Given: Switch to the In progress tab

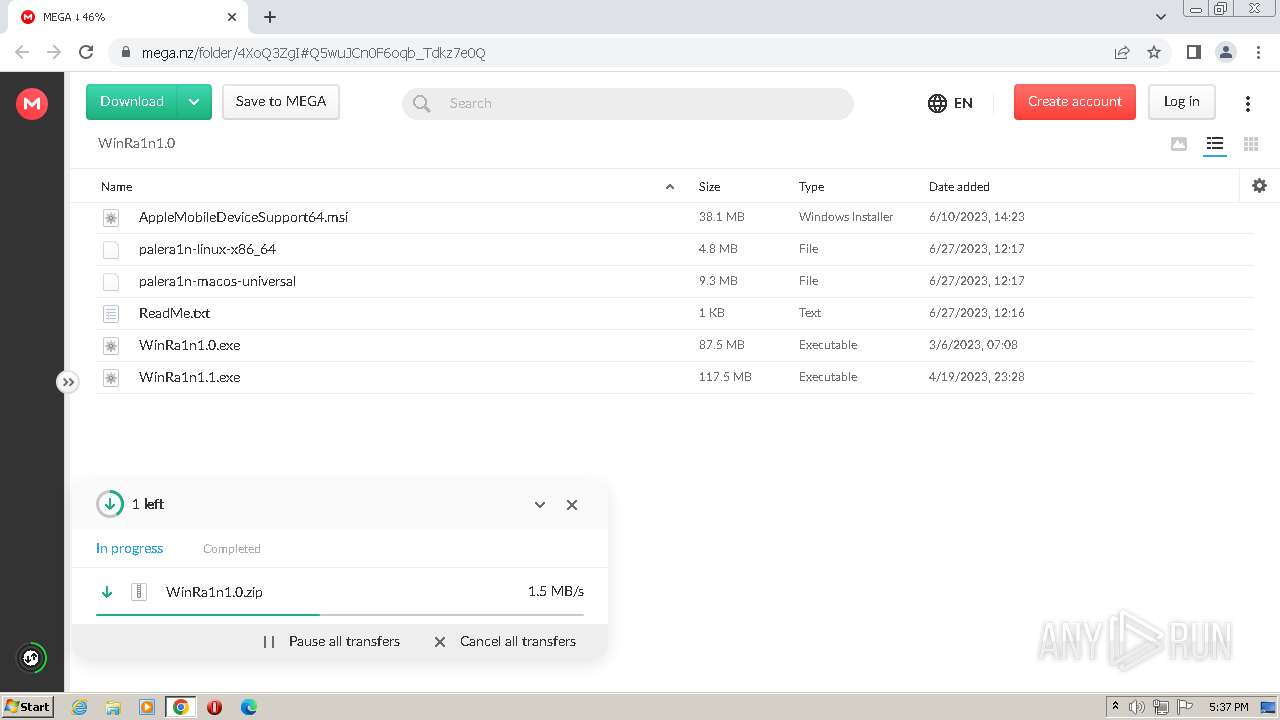Looking at the screenshot, I should click(130, 548).
